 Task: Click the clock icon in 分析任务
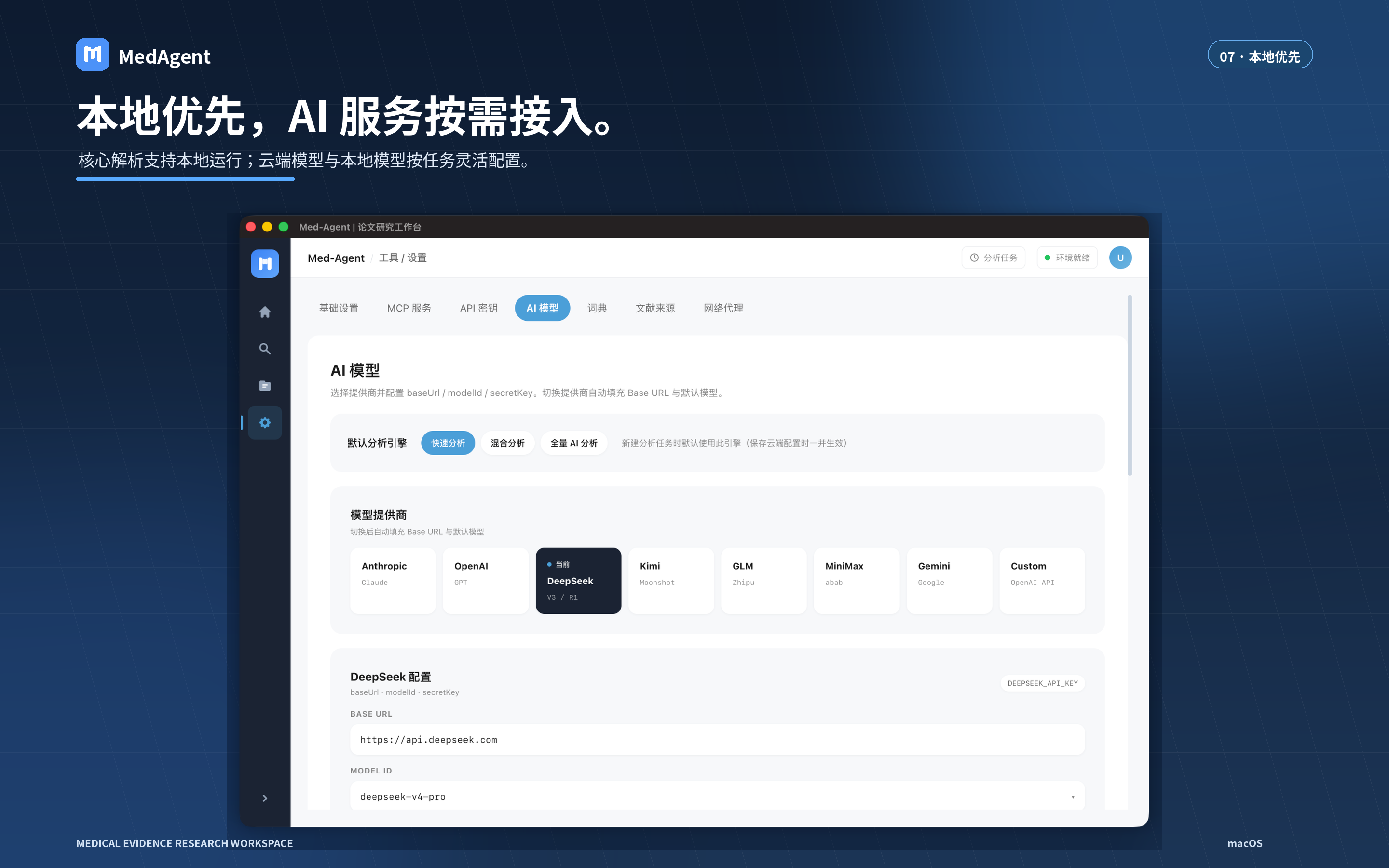[x=974, y=258]
